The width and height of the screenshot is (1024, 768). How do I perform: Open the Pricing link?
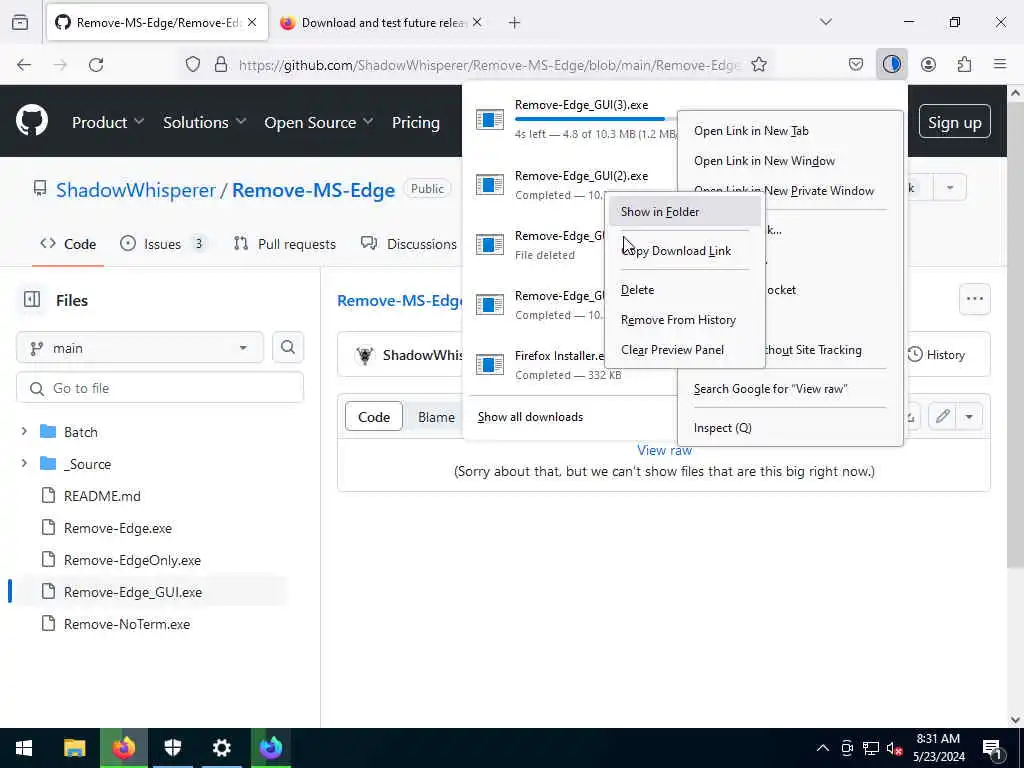[x=415, y=122]
